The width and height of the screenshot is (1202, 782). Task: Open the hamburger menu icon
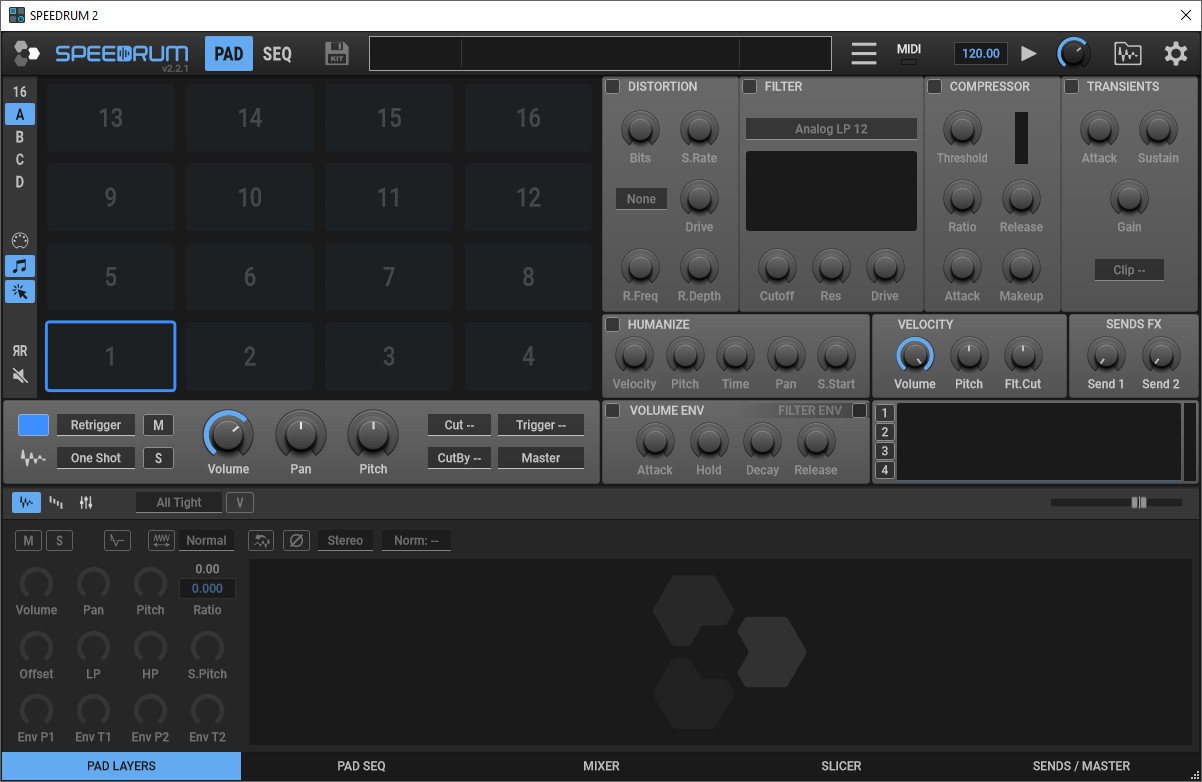pyautogui.click(x=864, y=53)
